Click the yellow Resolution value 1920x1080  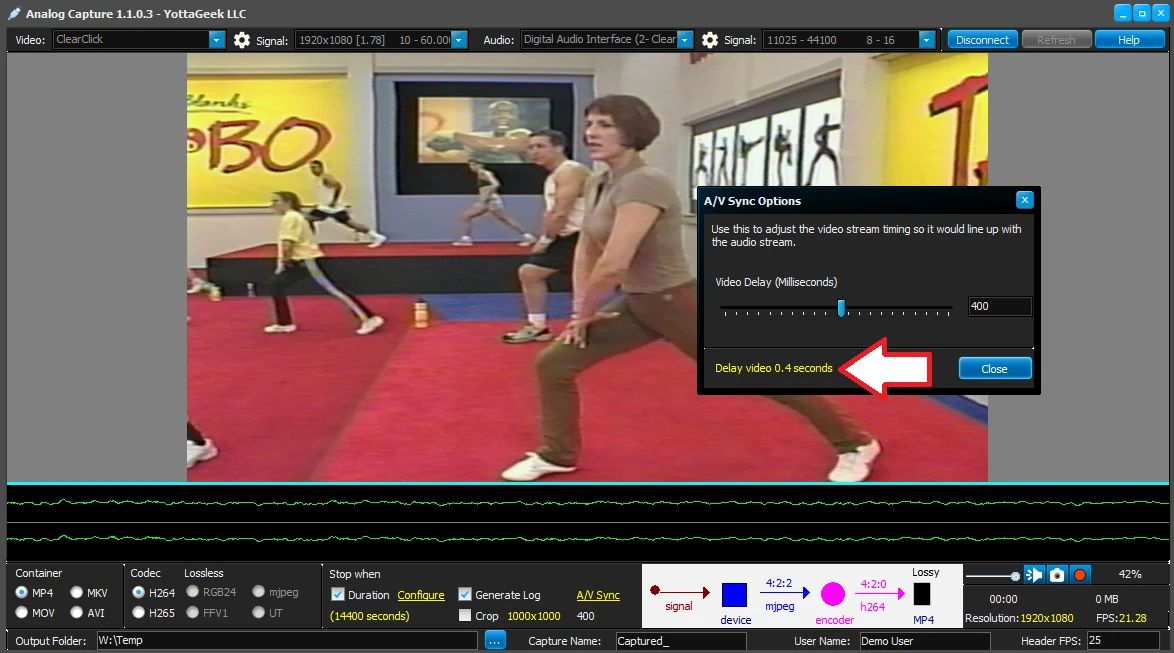(1047, 618)
